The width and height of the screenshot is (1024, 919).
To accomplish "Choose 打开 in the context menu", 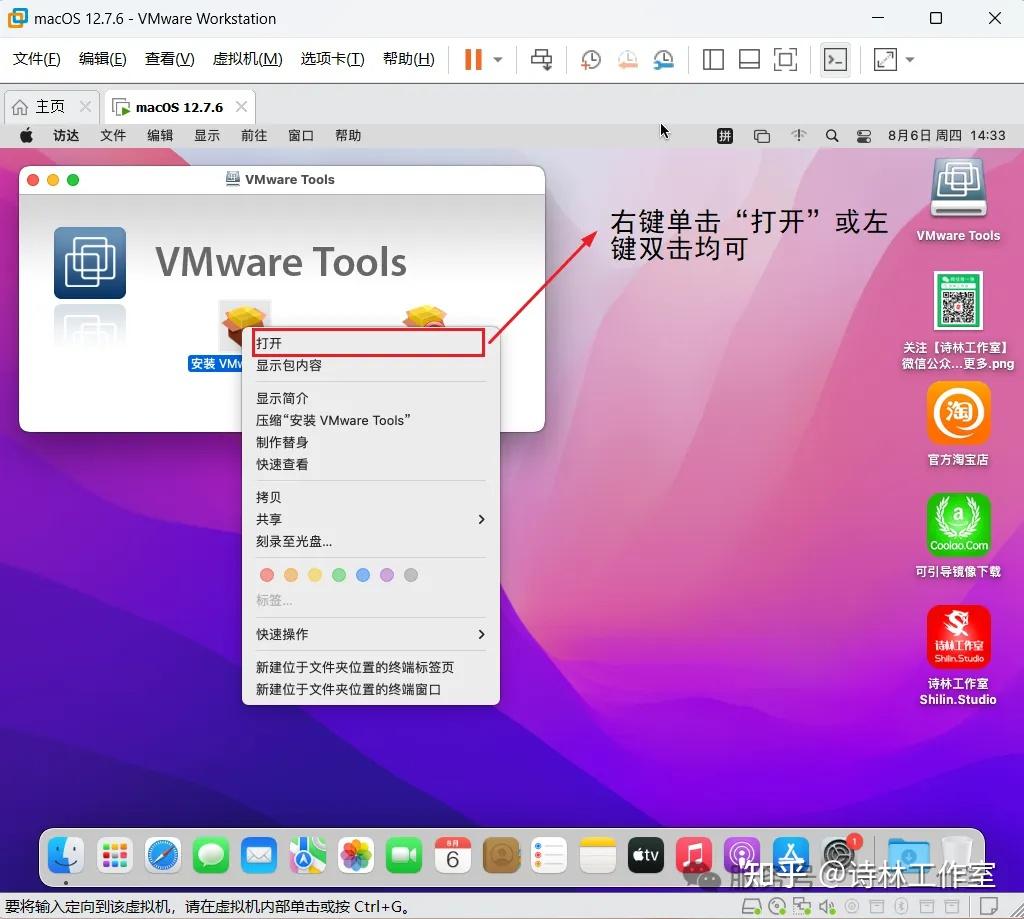I will tap(370, 343).
